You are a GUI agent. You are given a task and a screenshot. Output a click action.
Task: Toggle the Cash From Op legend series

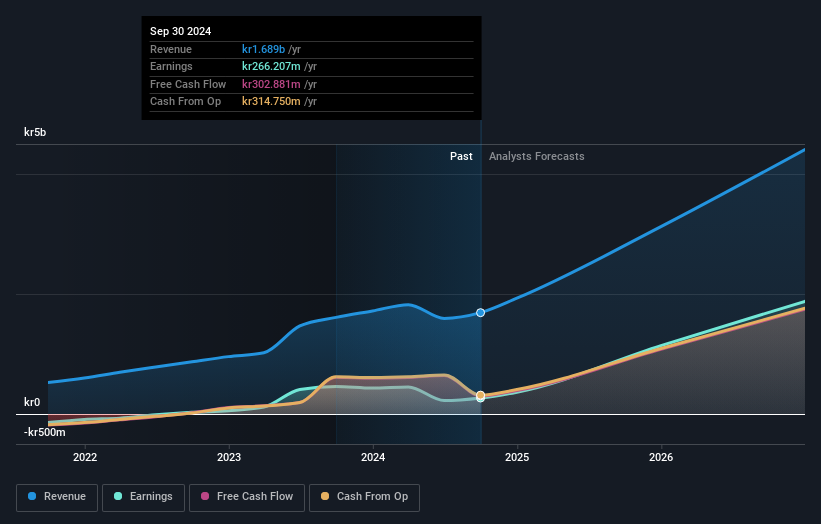(364, 497)
